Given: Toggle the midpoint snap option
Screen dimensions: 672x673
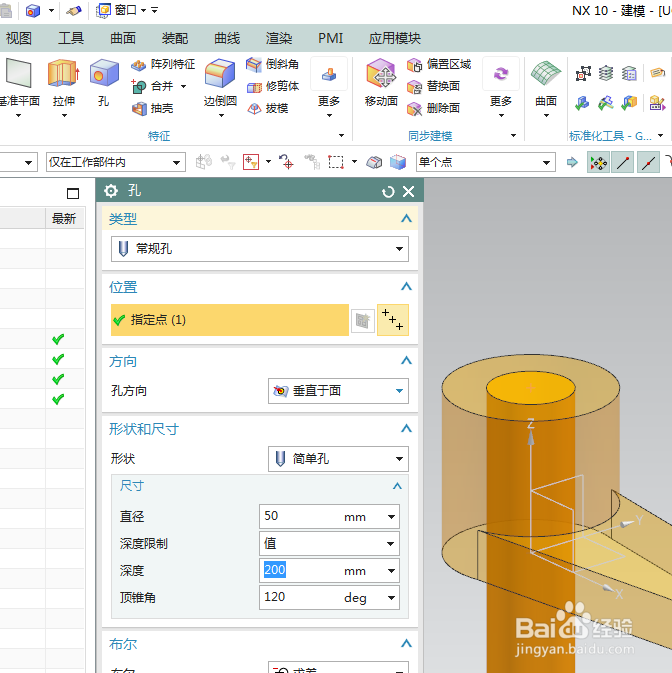Looking at the screenshot, I should (648, 162).
